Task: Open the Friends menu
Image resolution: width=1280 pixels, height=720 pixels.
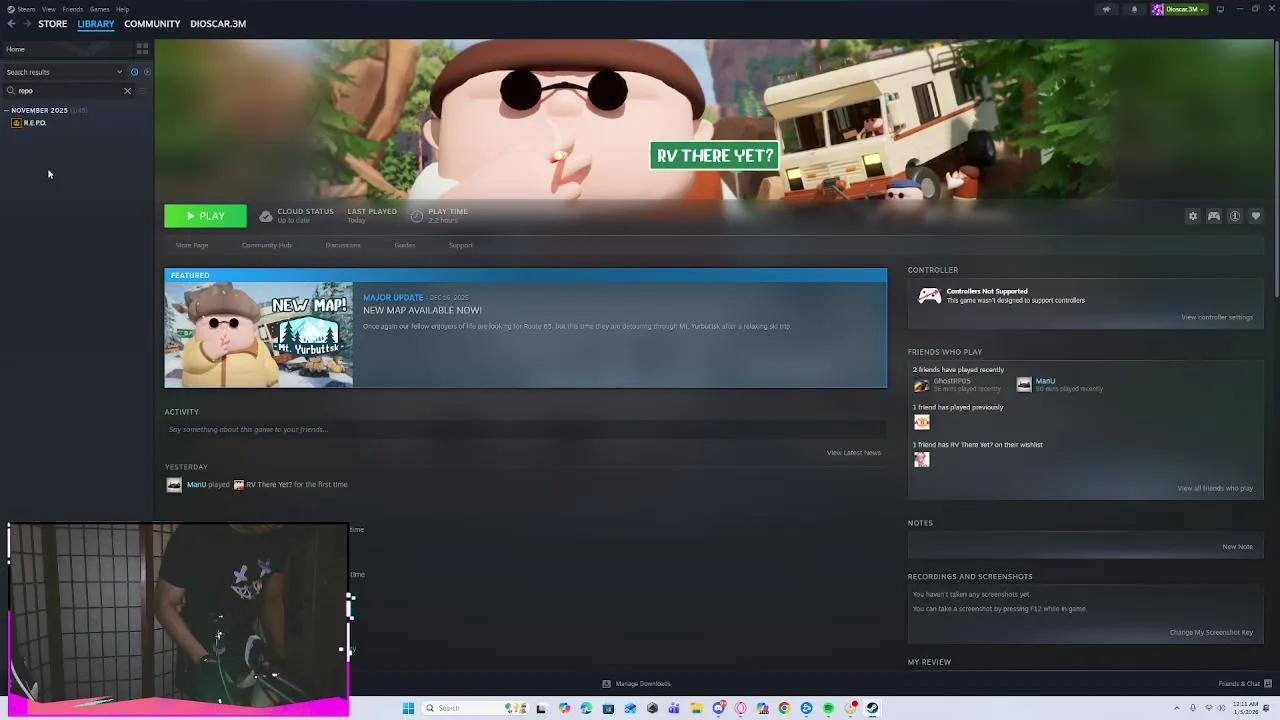Action: (x=73, y=9)
